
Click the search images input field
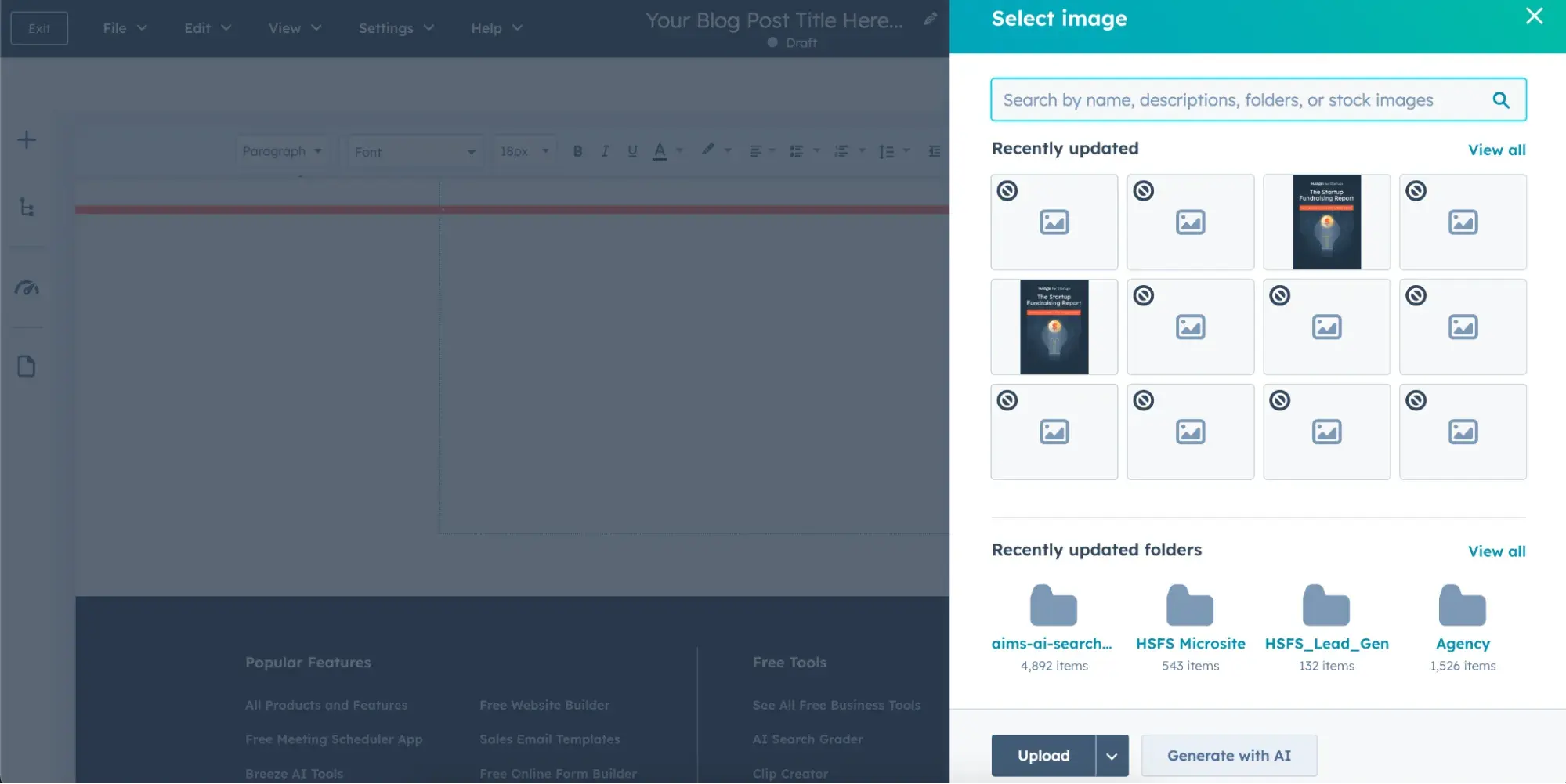1258,99
